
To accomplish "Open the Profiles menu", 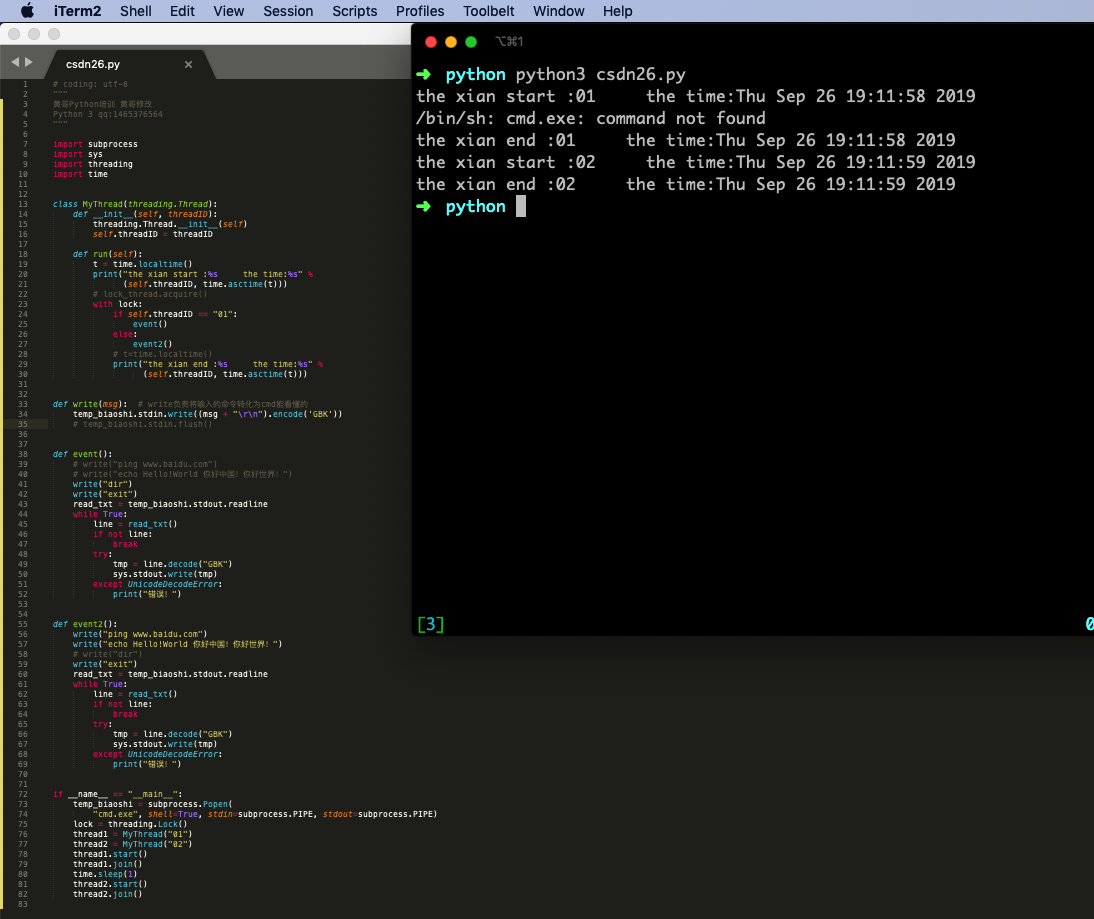I will 420,11.
